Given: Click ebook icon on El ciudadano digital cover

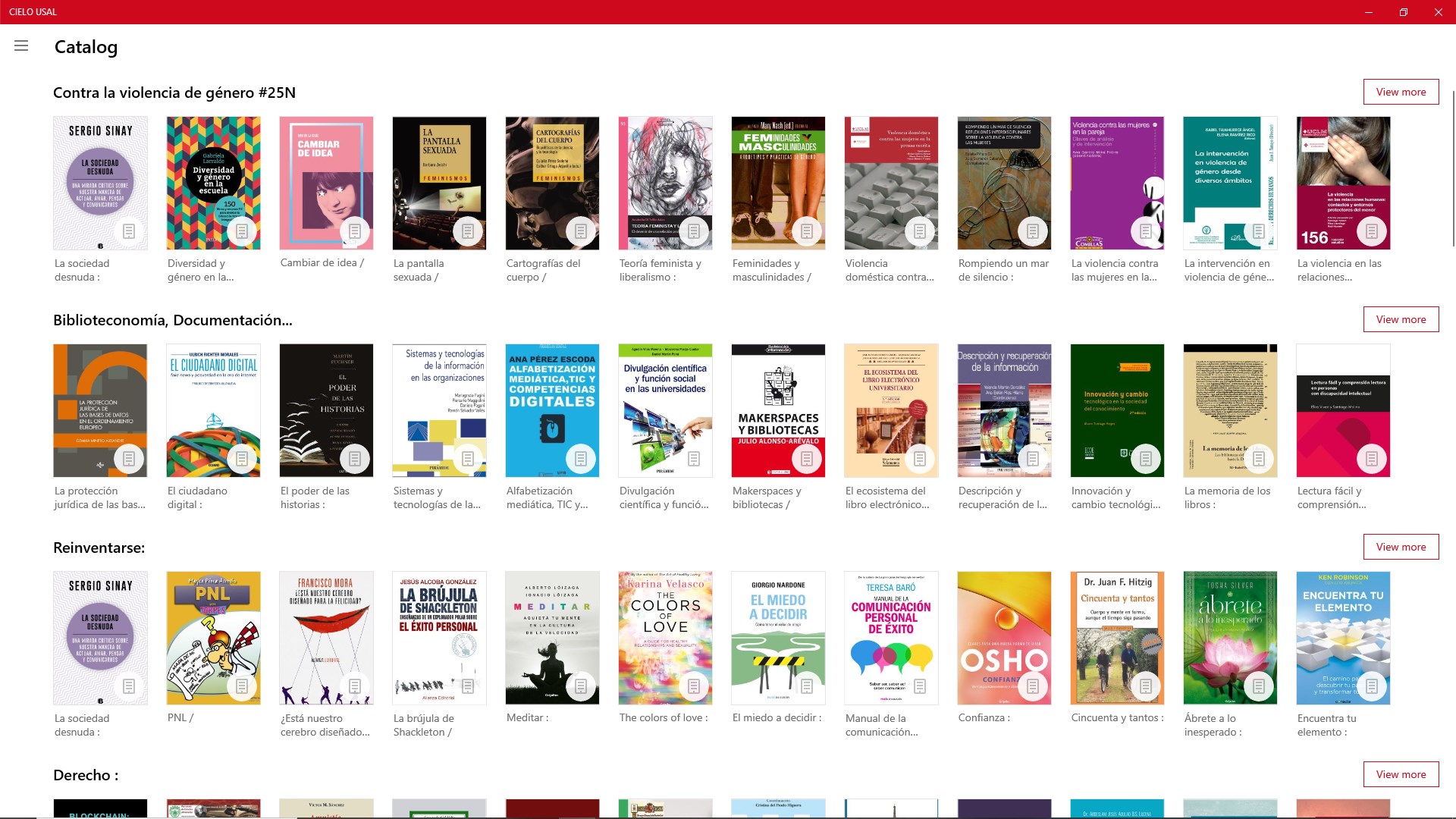Looking at the screenshot, I should click(242, 459).
